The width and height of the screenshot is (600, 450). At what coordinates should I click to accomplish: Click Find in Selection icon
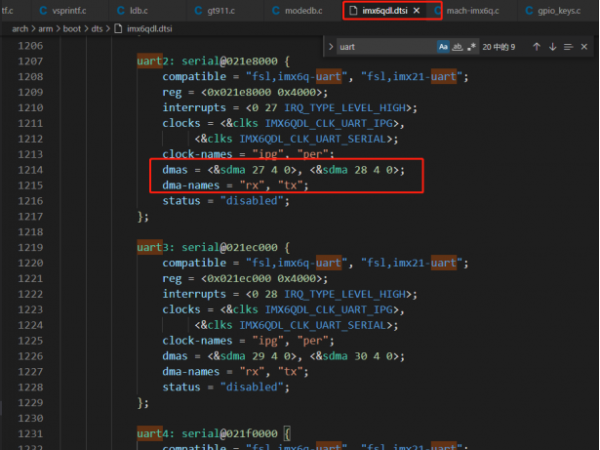[x=568, y=46]
